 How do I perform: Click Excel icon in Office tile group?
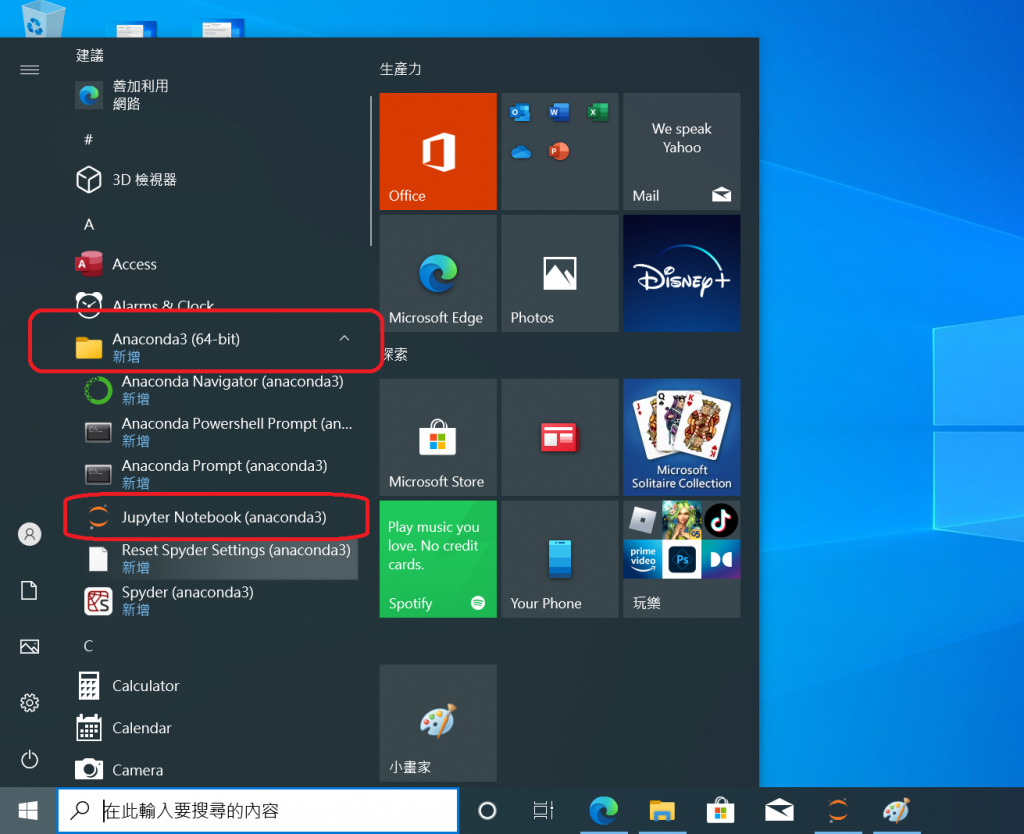598,112
